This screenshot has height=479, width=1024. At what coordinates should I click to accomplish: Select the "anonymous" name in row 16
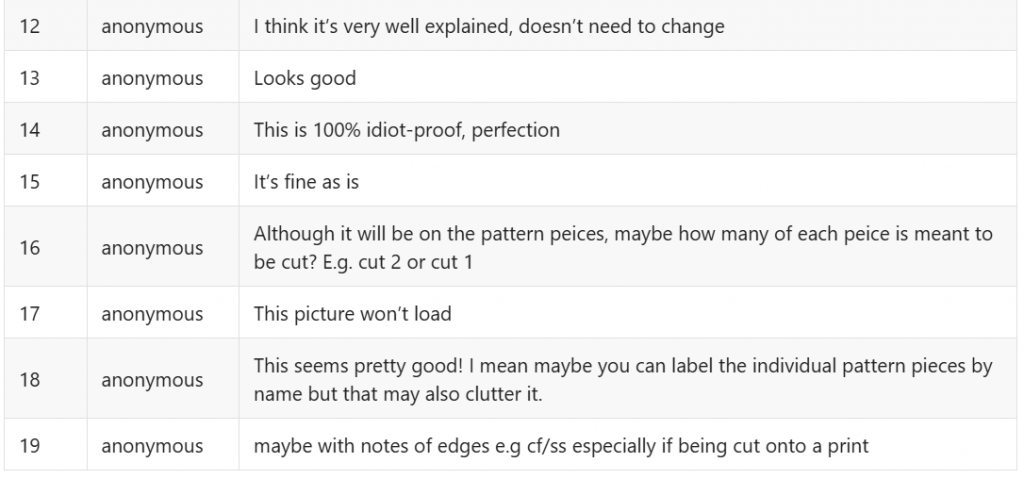coord(152,248)
